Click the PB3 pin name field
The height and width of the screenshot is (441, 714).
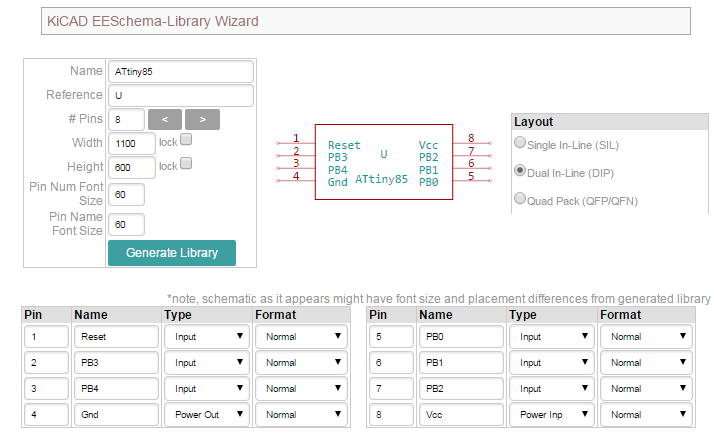[x=116, y=363]
